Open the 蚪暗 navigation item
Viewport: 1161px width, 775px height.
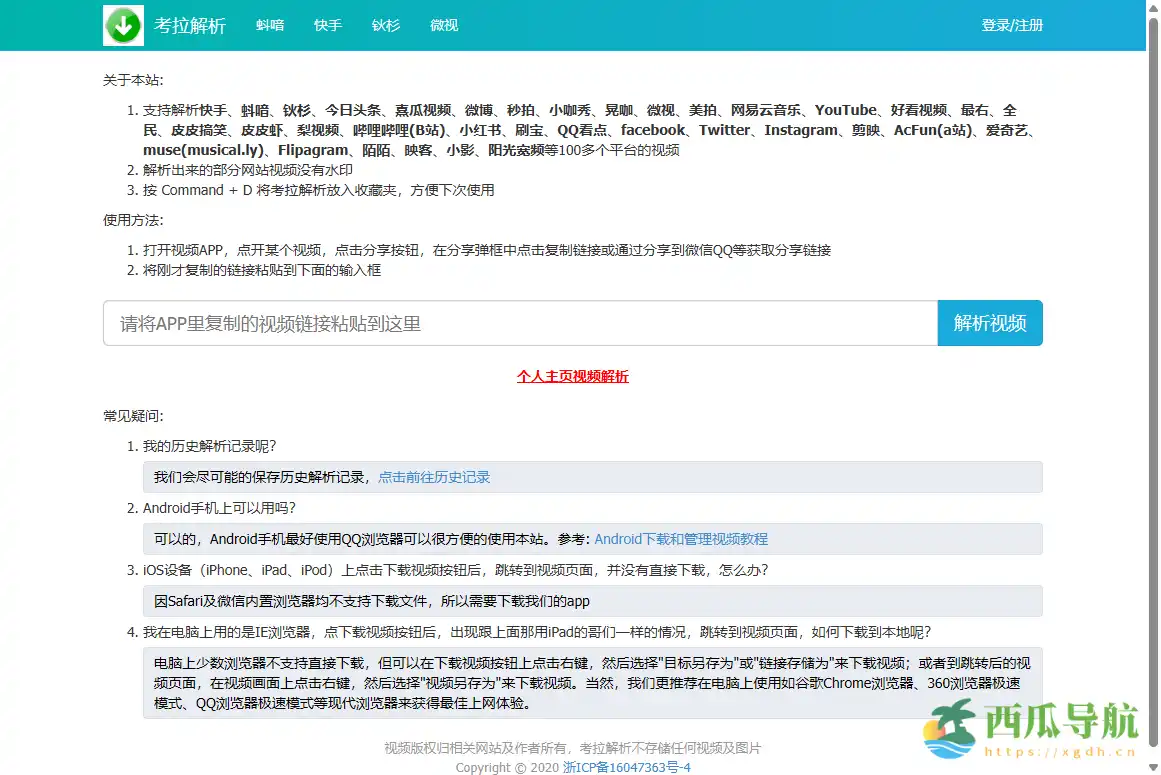coord(268,26)
